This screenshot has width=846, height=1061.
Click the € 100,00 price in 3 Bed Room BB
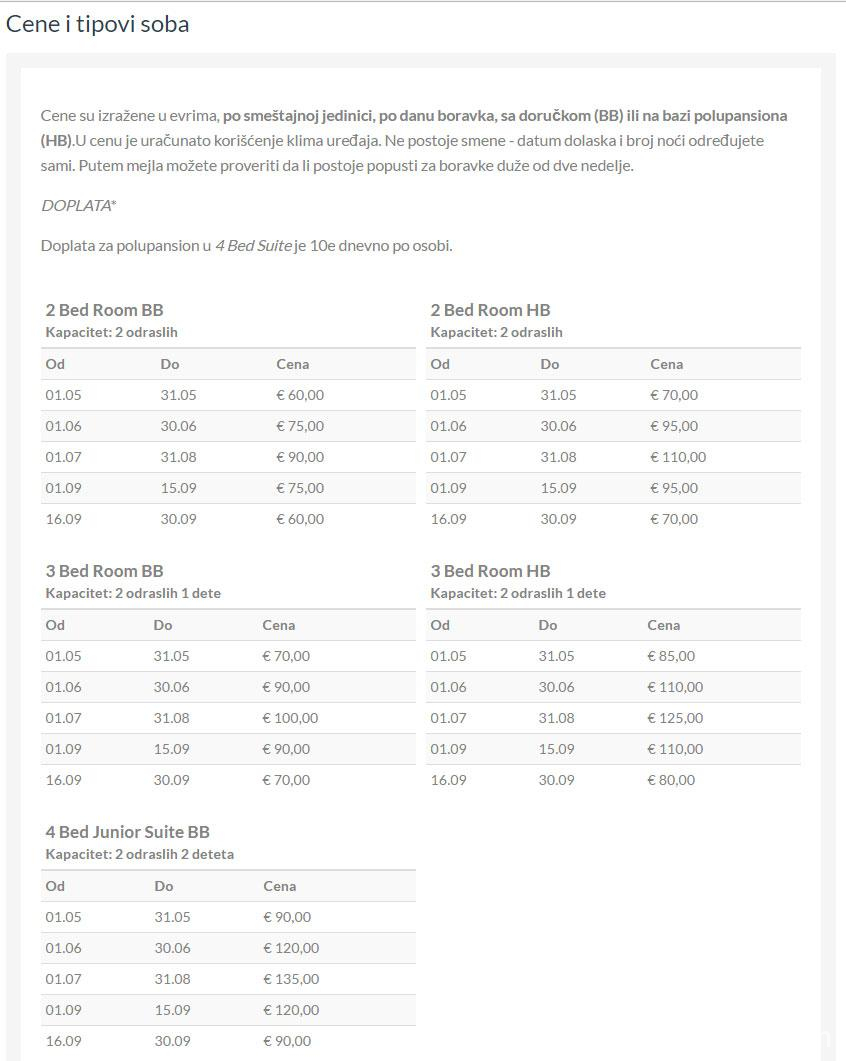290,718
